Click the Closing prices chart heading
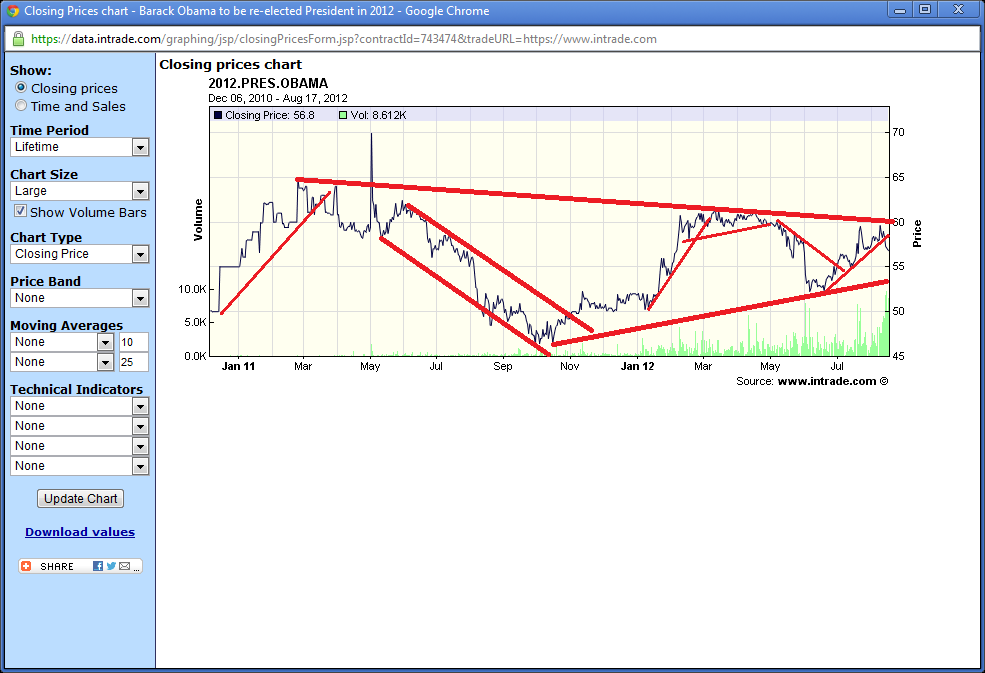The height and width of the screenshot is (673, 985). tap(231, 64)
